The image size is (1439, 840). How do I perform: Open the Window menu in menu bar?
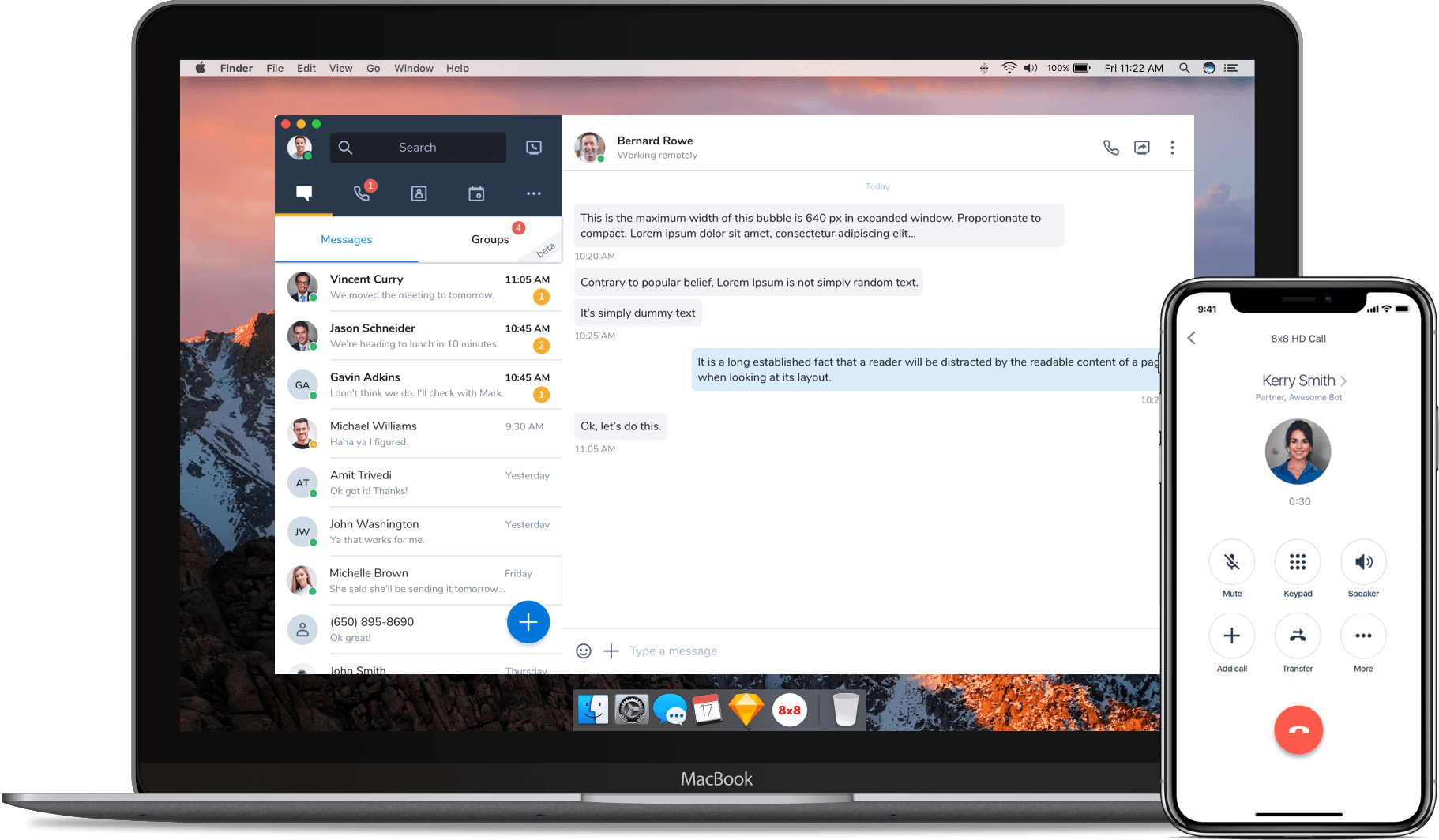pos(413,69)
